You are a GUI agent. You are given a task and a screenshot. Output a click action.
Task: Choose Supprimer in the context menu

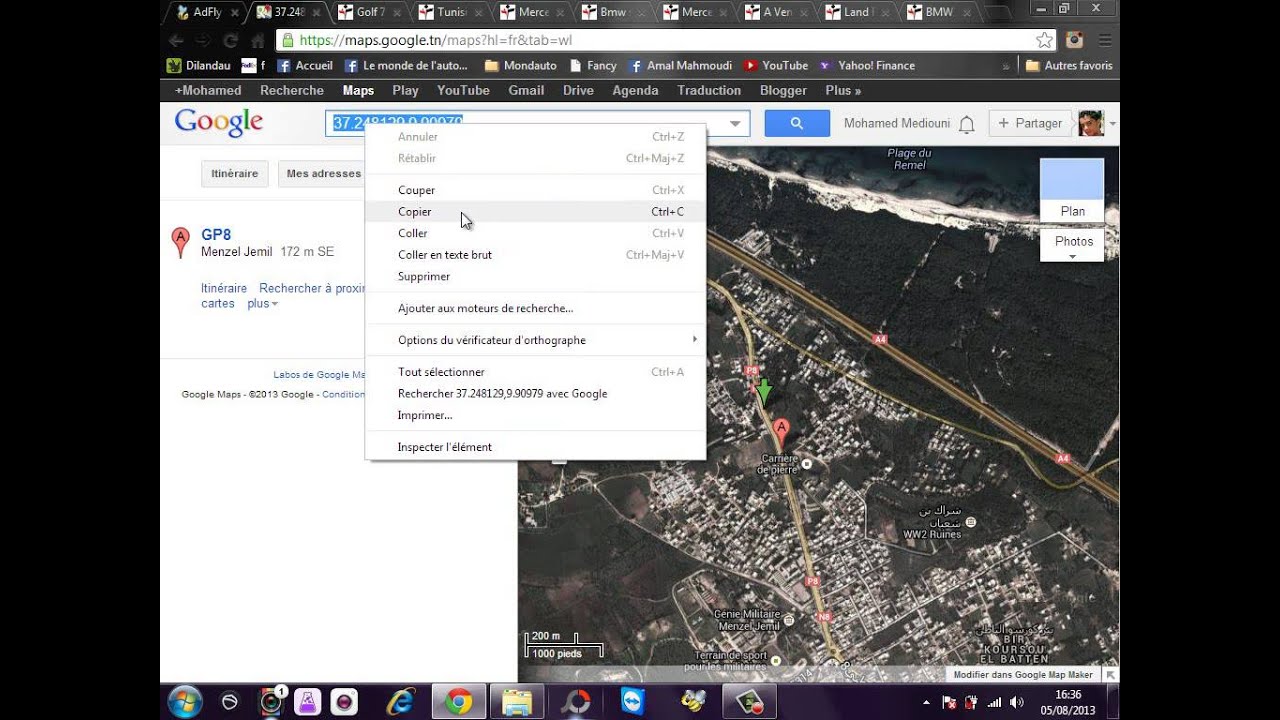tap(535, 276)
